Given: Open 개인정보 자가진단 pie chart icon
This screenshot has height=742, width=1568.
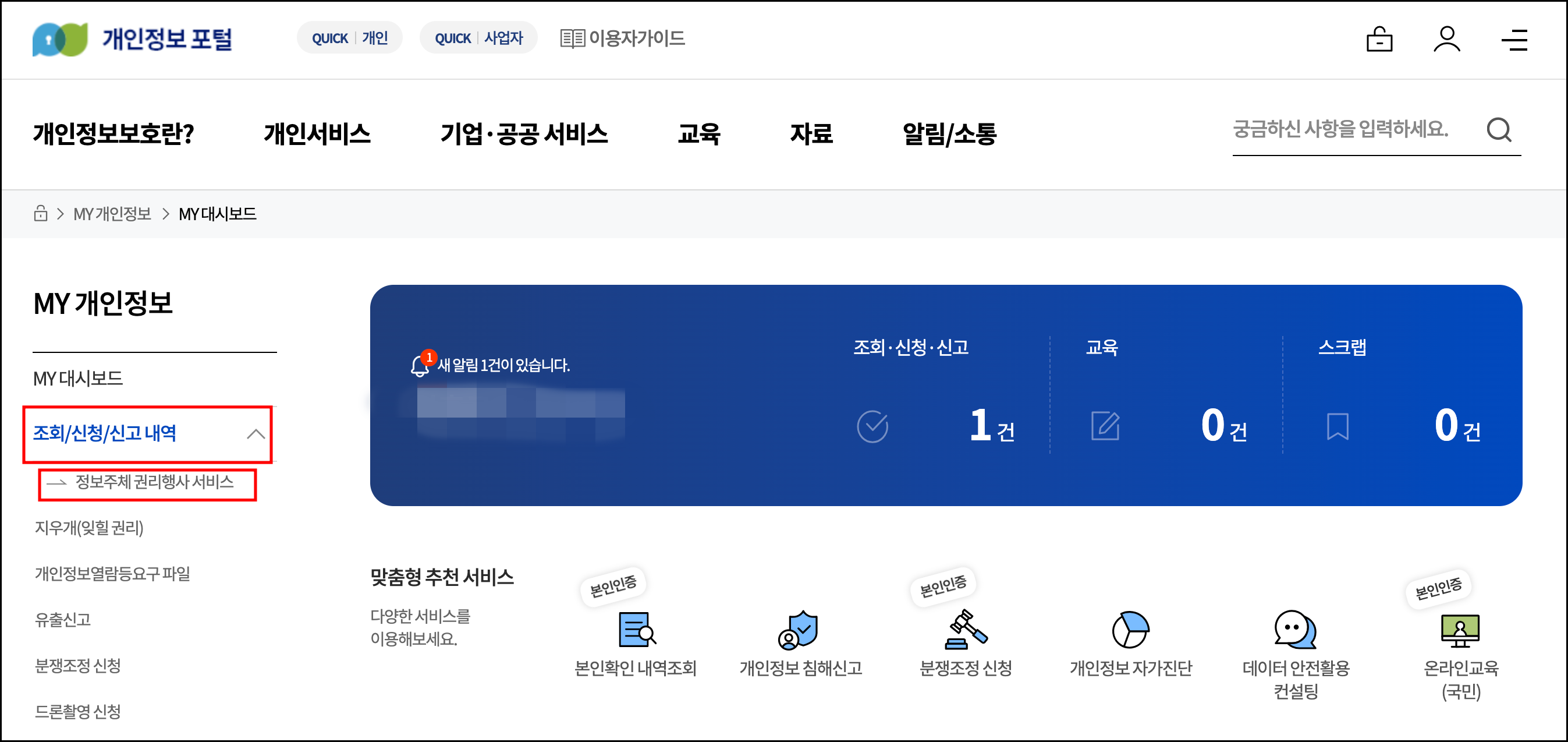Looking at the screenshot, I should (x=1130, y=629).
